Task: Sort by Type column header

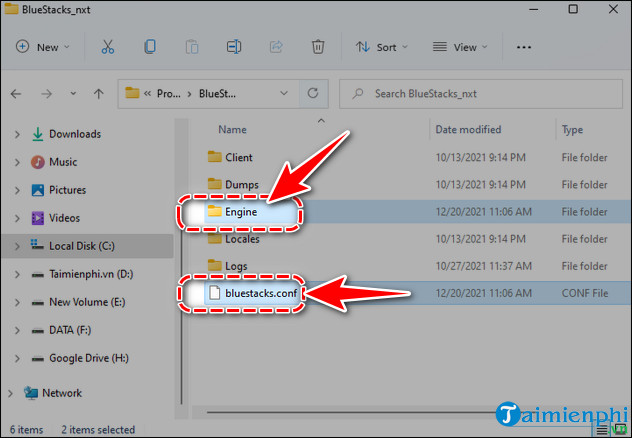Action: point(572,130)
